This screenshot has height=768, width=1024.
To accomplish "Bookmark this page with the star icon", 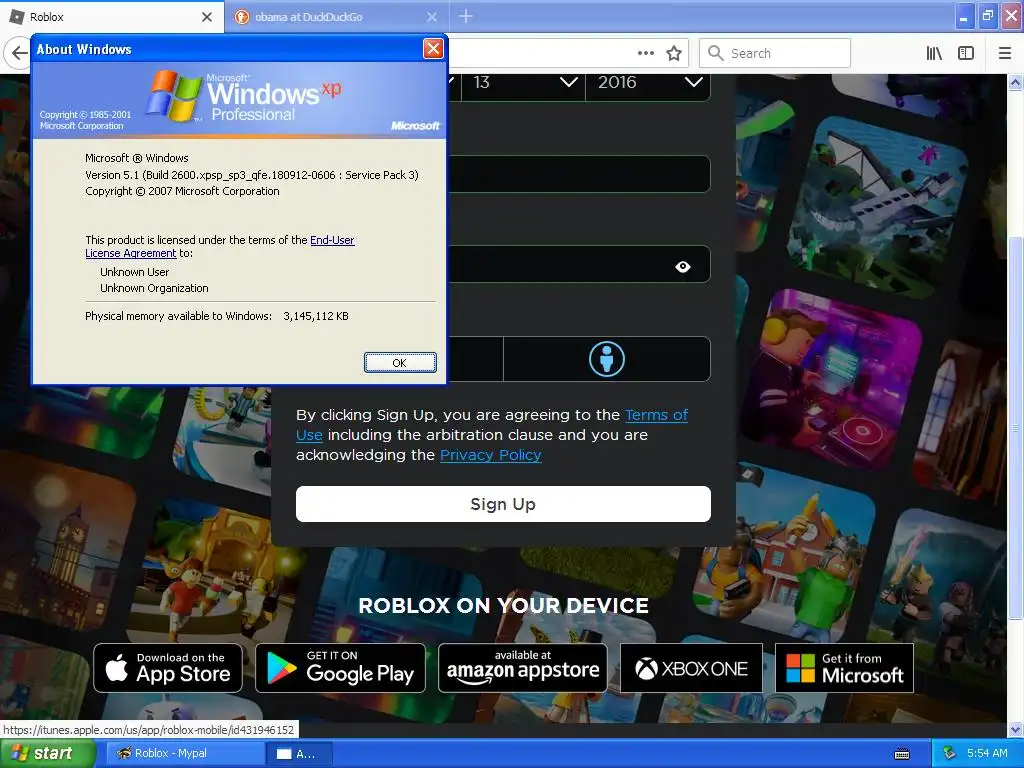I will 674,54.
